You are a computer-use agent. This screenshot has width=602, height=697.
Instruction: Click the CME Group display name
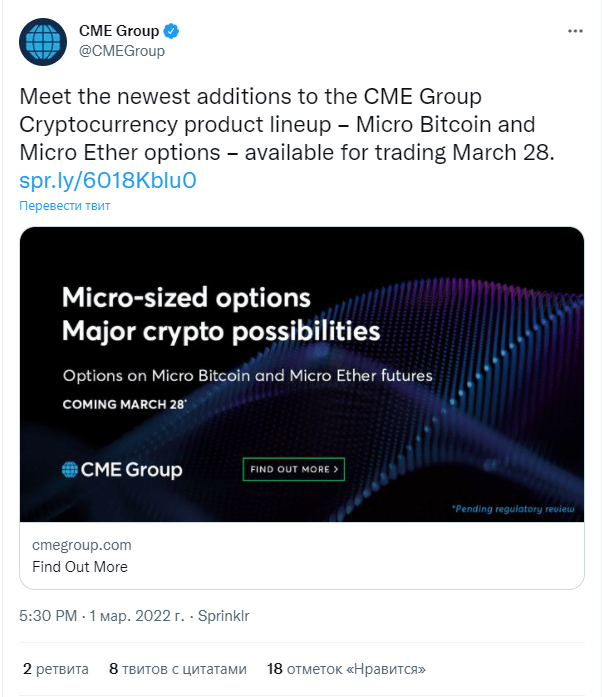click(x=119, y=31)
